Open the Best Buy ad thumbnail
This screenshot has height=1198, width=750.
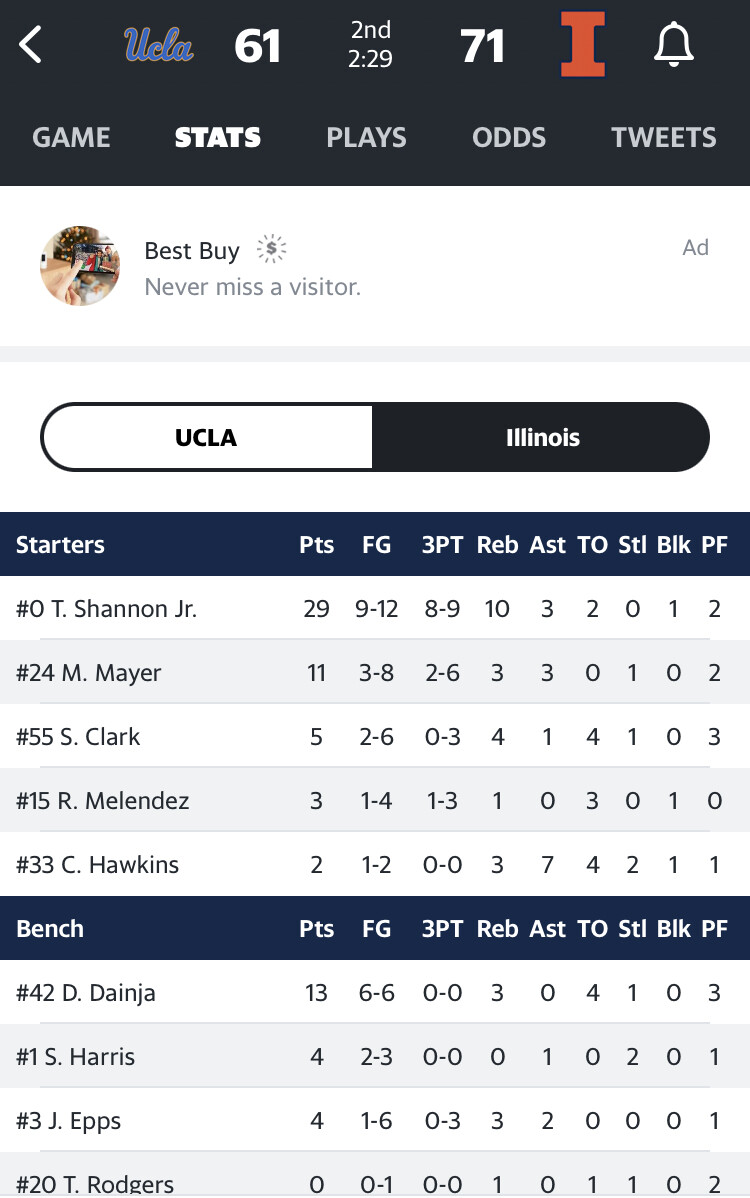80,266
